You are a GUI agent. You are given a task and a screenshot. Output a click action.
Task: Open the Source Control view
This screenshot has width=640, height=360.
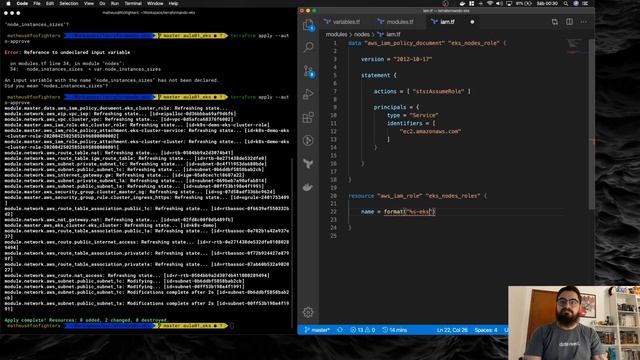click(308, 71)
